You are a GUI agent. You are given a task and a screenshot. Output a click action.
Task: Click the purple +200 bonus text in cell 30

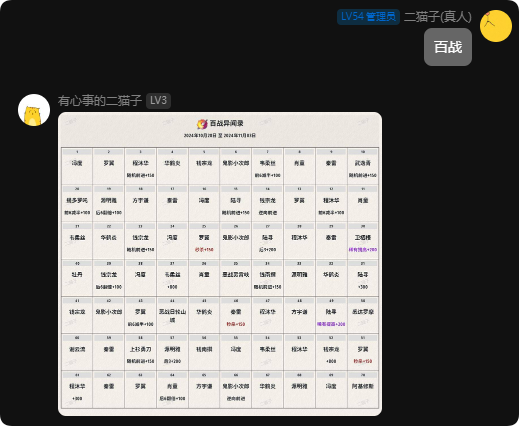(x=363, y=249)
